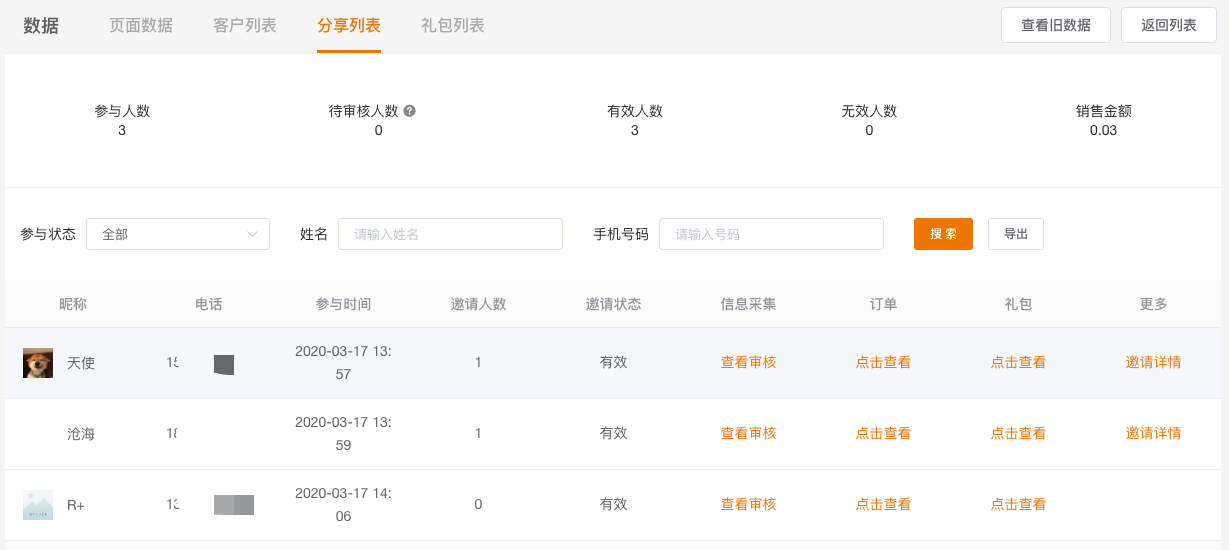Click the 导出 export button

tap(1016, 234)
